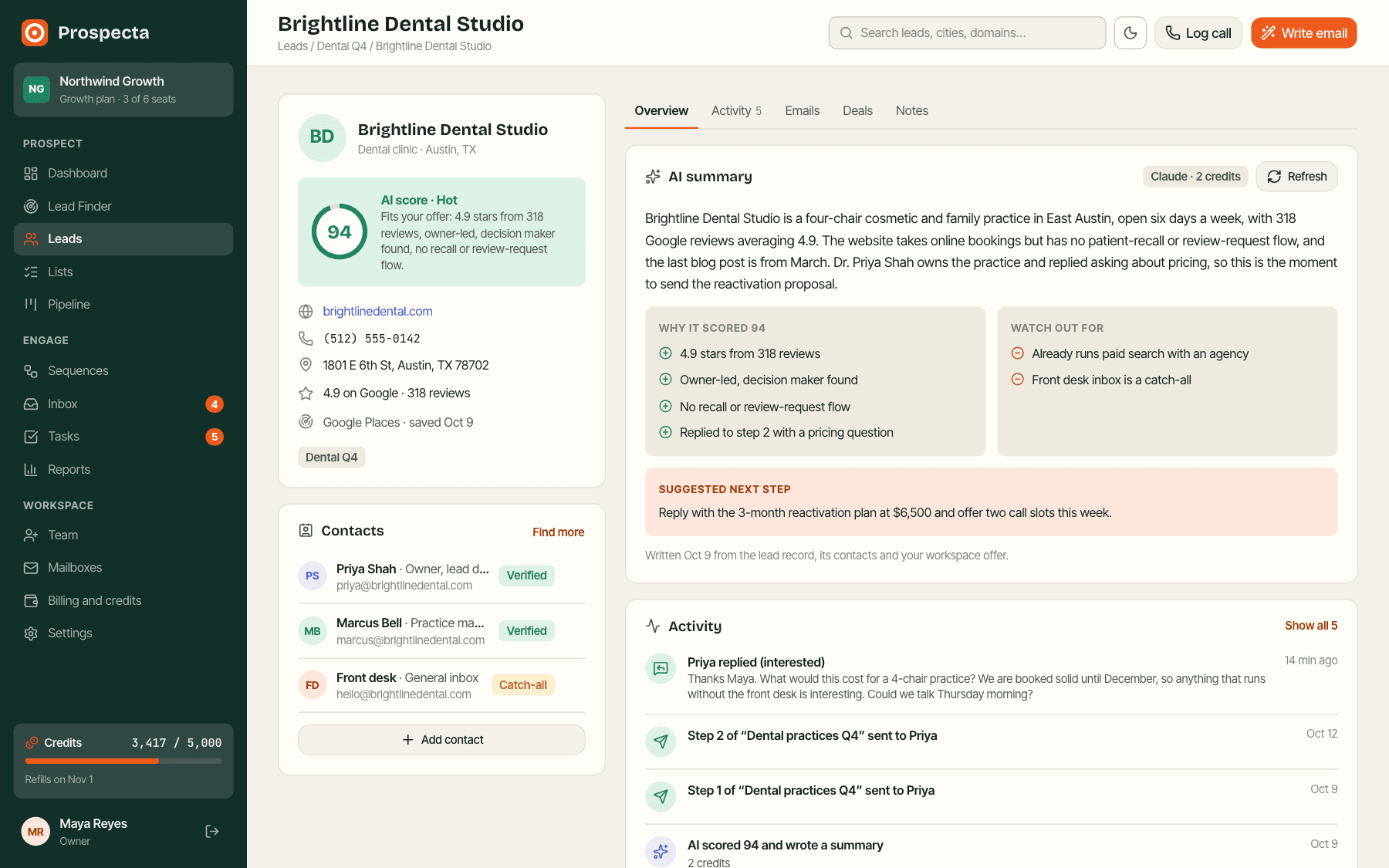Open Reports chart icon
The image size is (1389, 868).
31,469
